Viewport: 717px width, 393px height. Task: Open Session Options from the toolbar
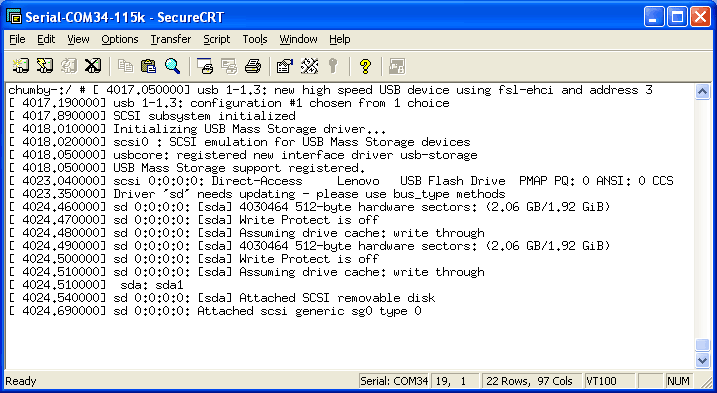click(x=284, y=66)
